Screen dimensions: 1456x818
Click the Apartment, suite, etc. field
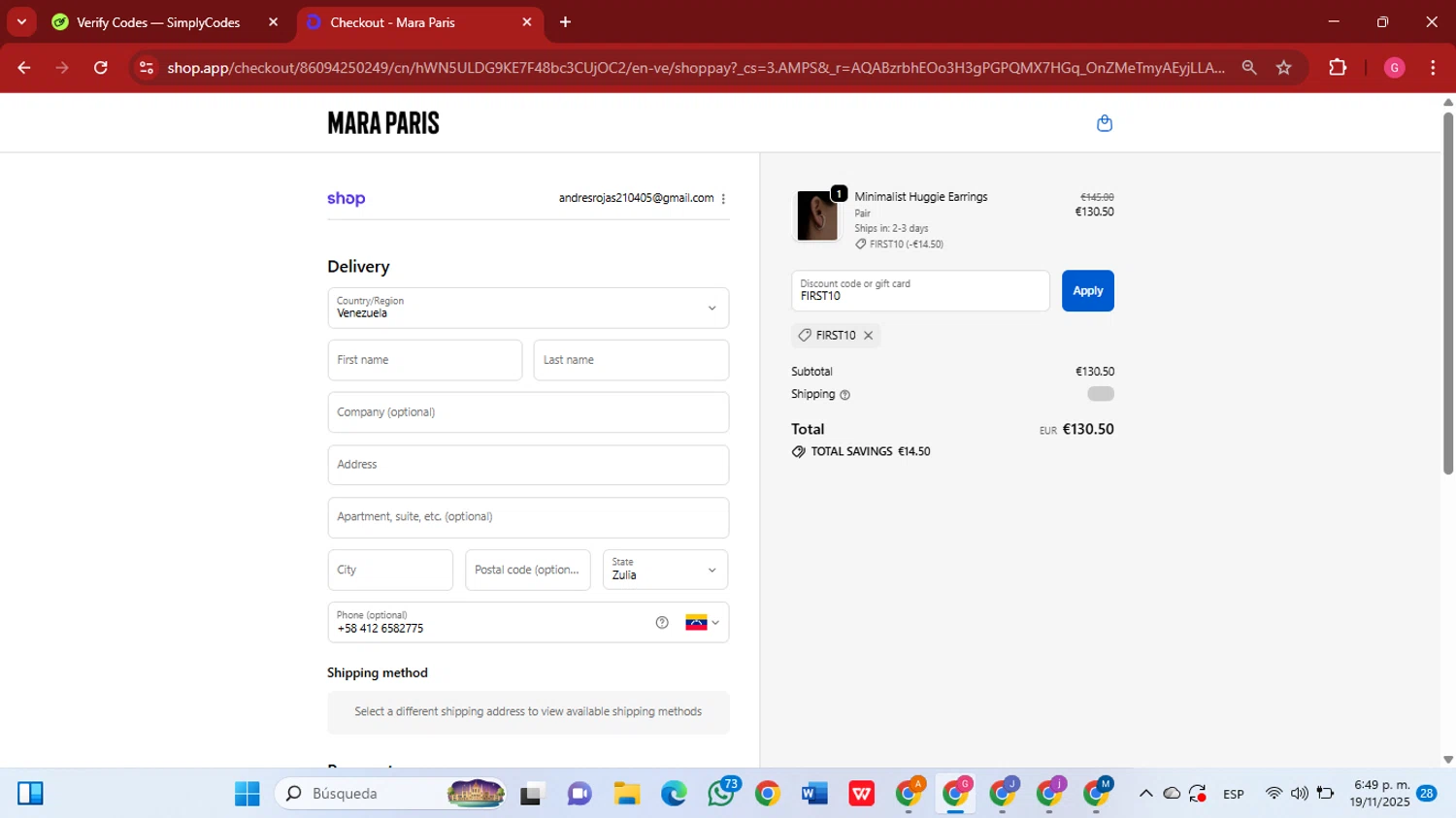pyautogui.click(x=528, y=517)
